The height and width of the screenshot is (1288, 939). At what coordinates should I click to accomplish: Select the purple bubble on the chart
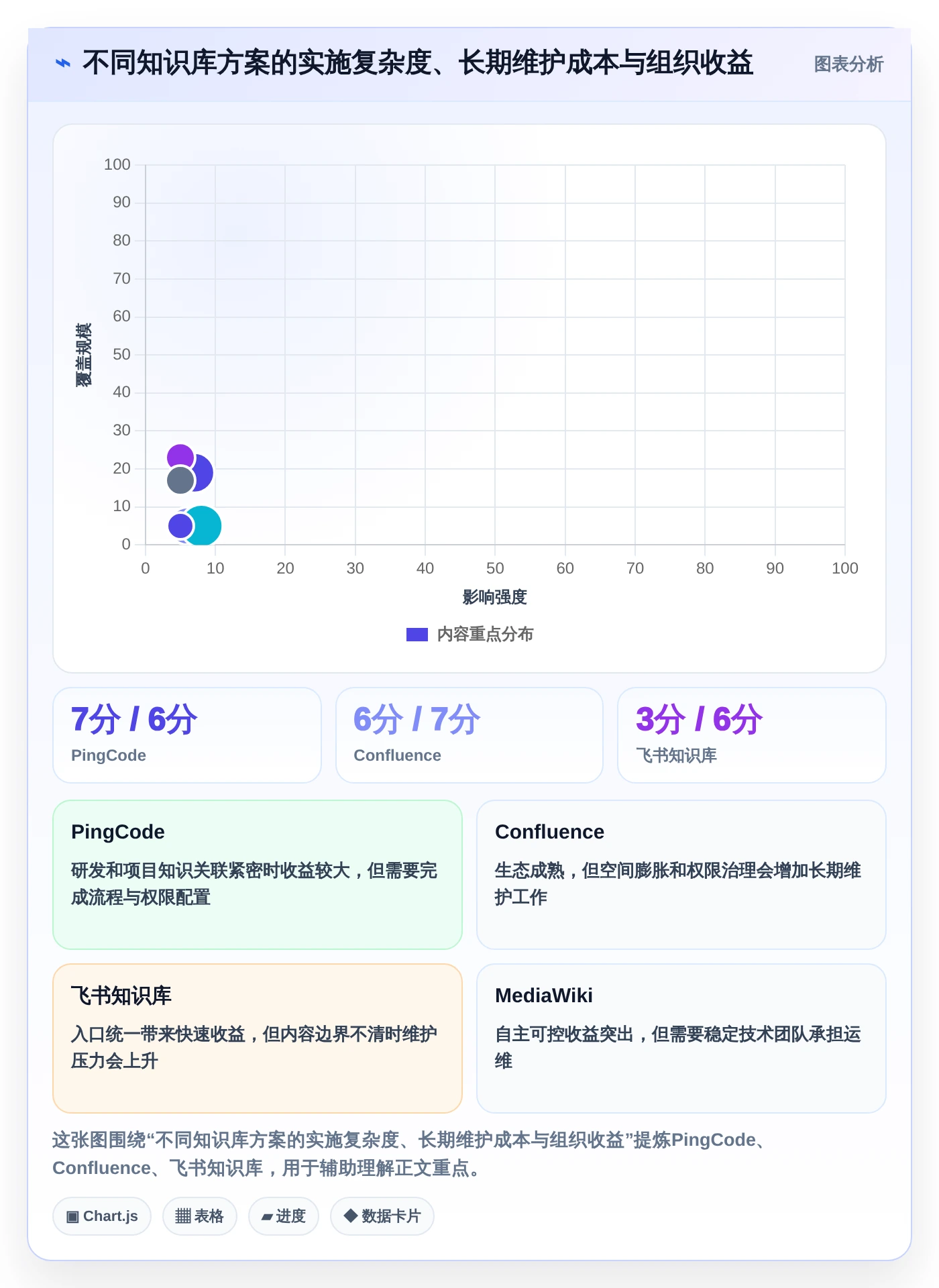click(180, 457)
